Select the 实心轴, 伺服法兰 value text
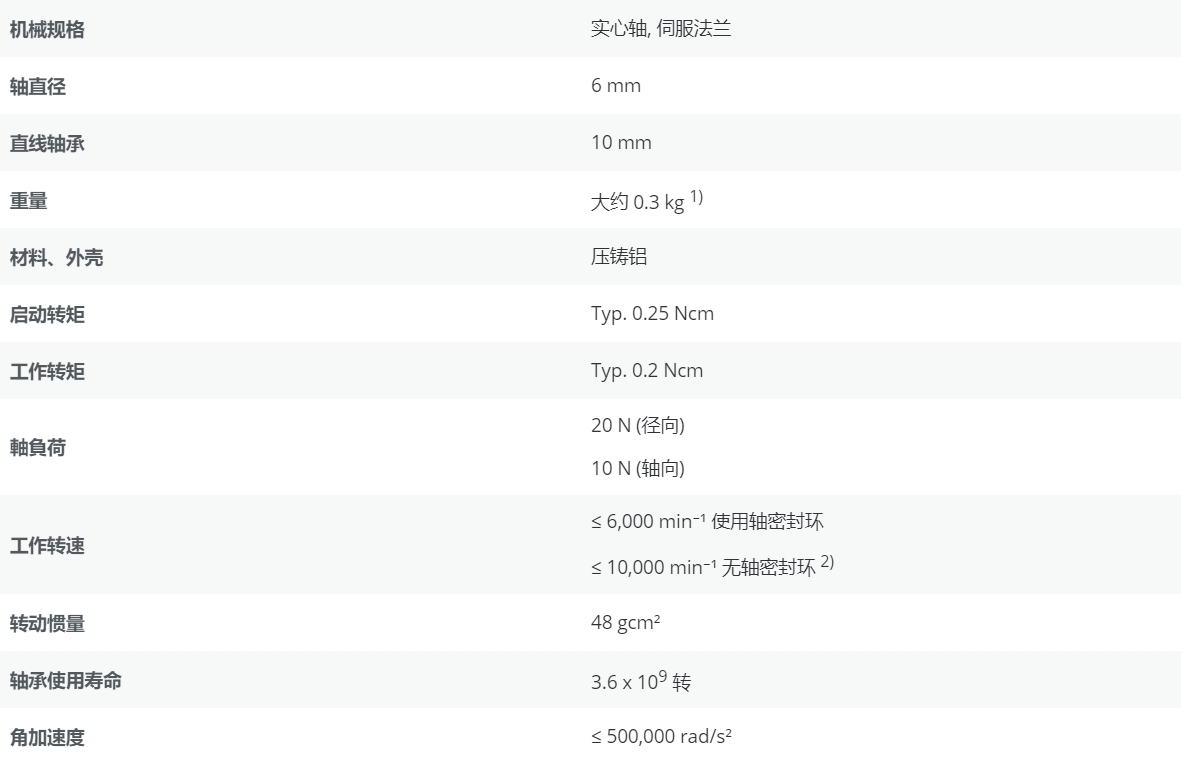The height and width of the screenshot is (765, 1181). point(660,29)
